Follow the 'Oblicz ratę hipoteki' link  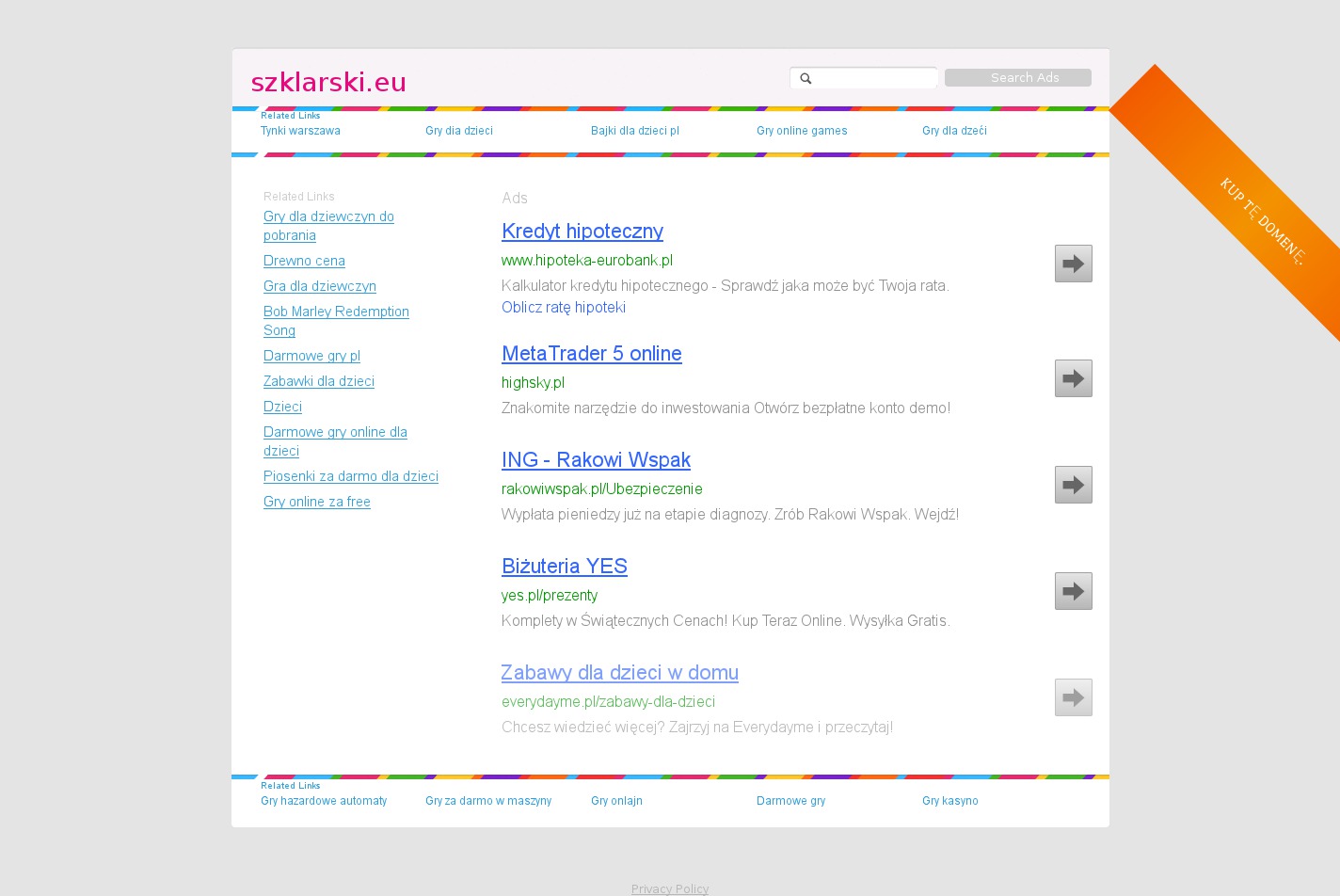pyautogui.click(x=563, y=308)
